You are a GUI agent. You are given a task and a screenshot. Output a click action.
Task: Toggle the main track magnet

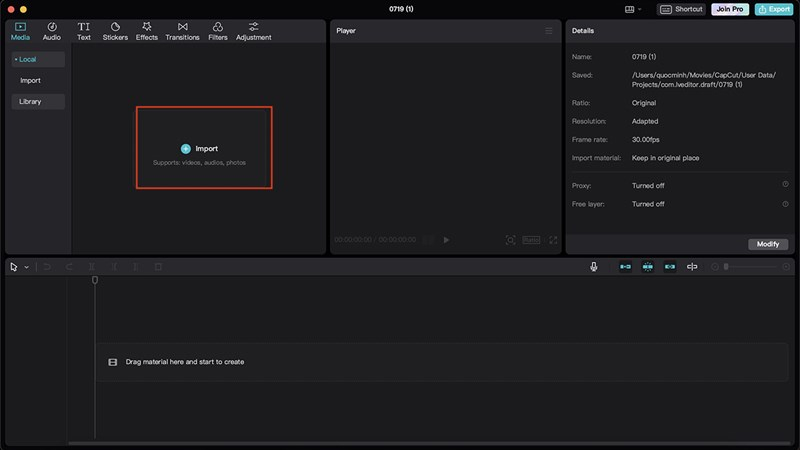point(626,267)
